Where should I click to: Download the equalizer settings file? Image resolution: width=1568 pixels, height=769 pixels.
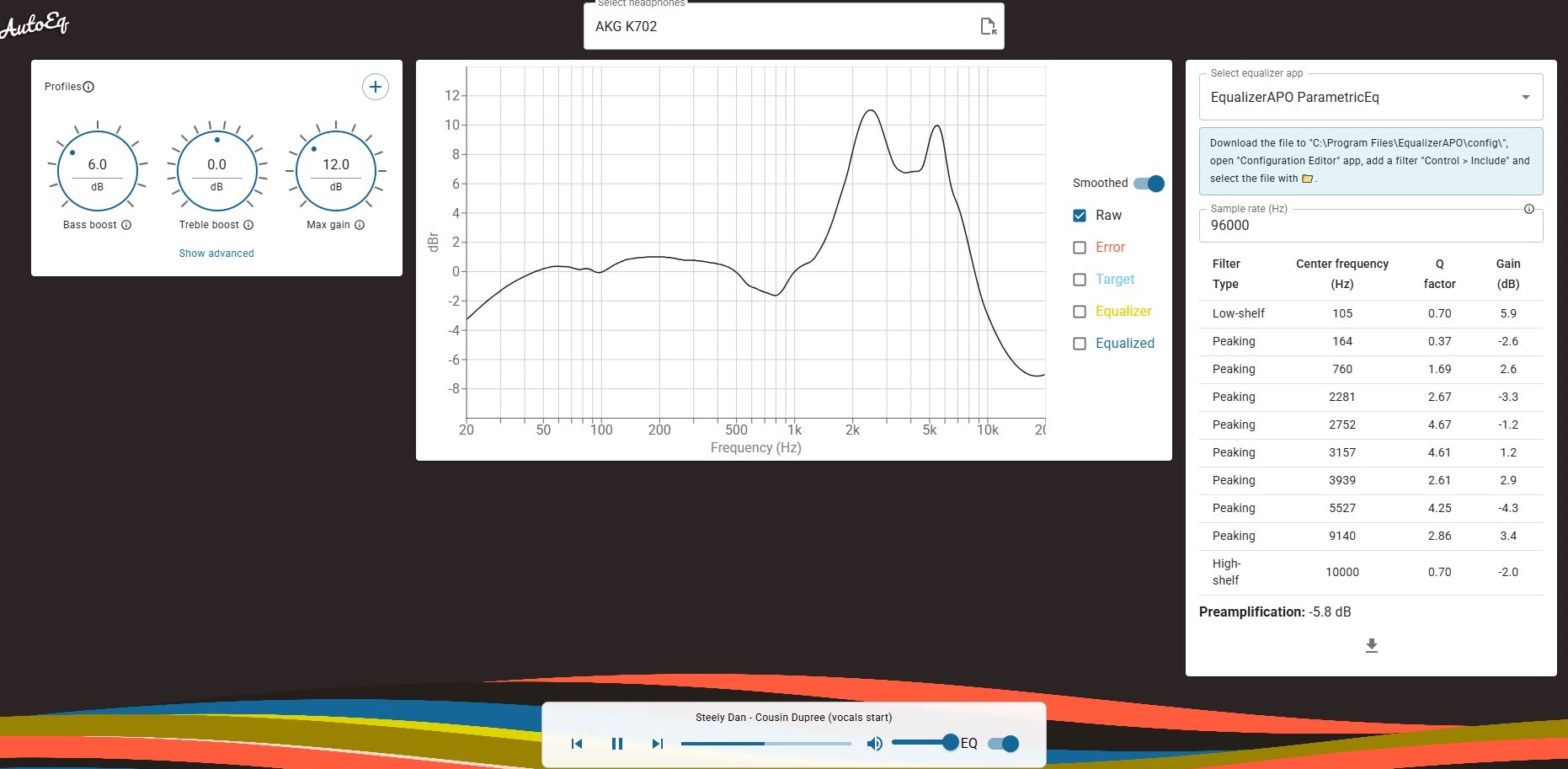(1371, 645)
